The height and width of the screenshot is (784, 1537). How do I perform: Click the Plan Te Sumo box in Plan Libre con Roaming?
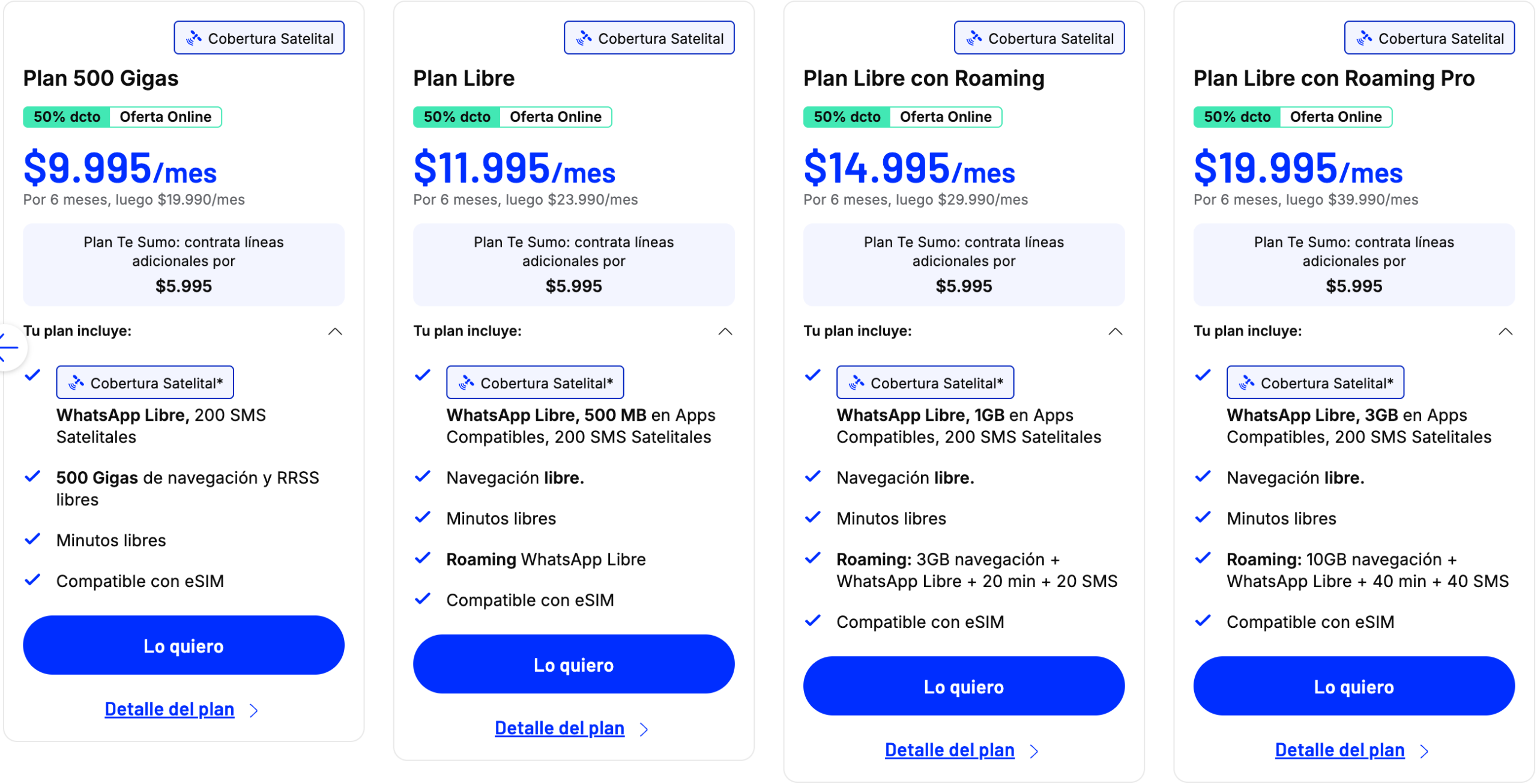964,264
